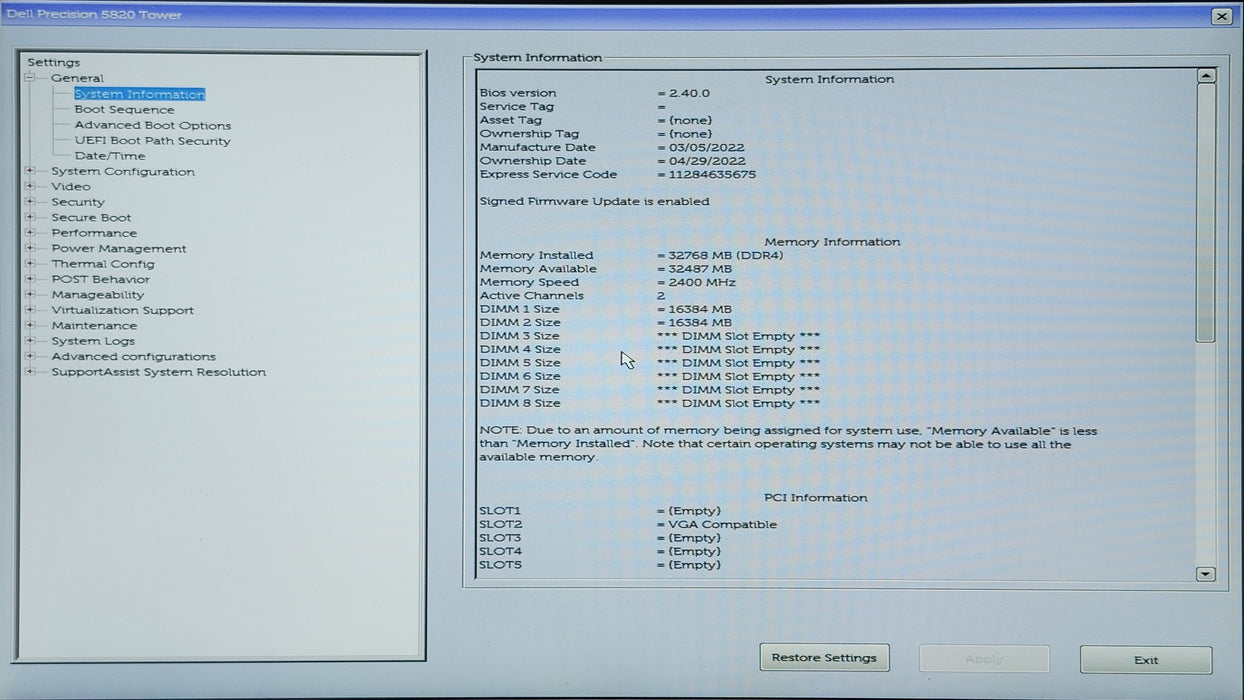1244x700 pixels.
Task: Click the scroll up arrow
Action: point(1205,76)
